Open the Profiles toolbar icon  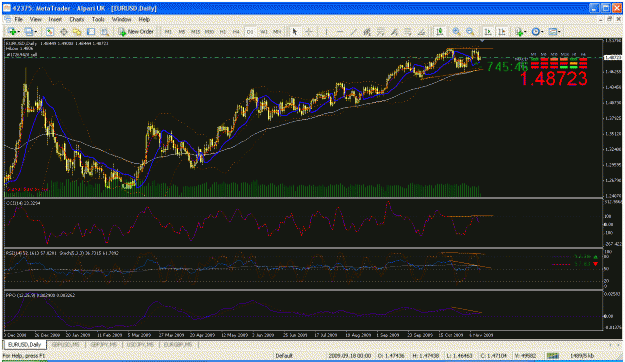click(29, 31)
